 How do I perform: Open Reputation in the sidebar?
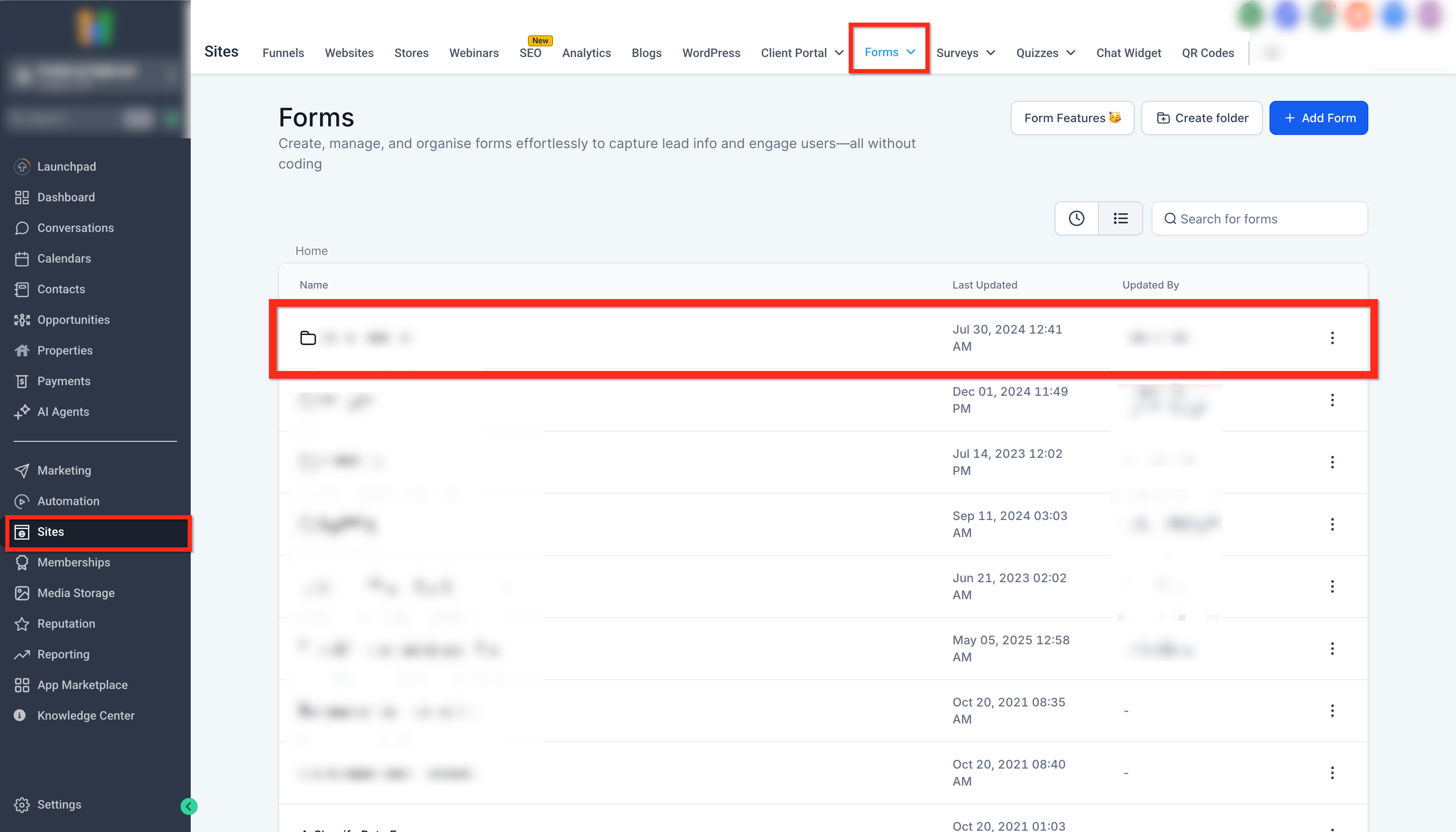click(x=66, y=623)
